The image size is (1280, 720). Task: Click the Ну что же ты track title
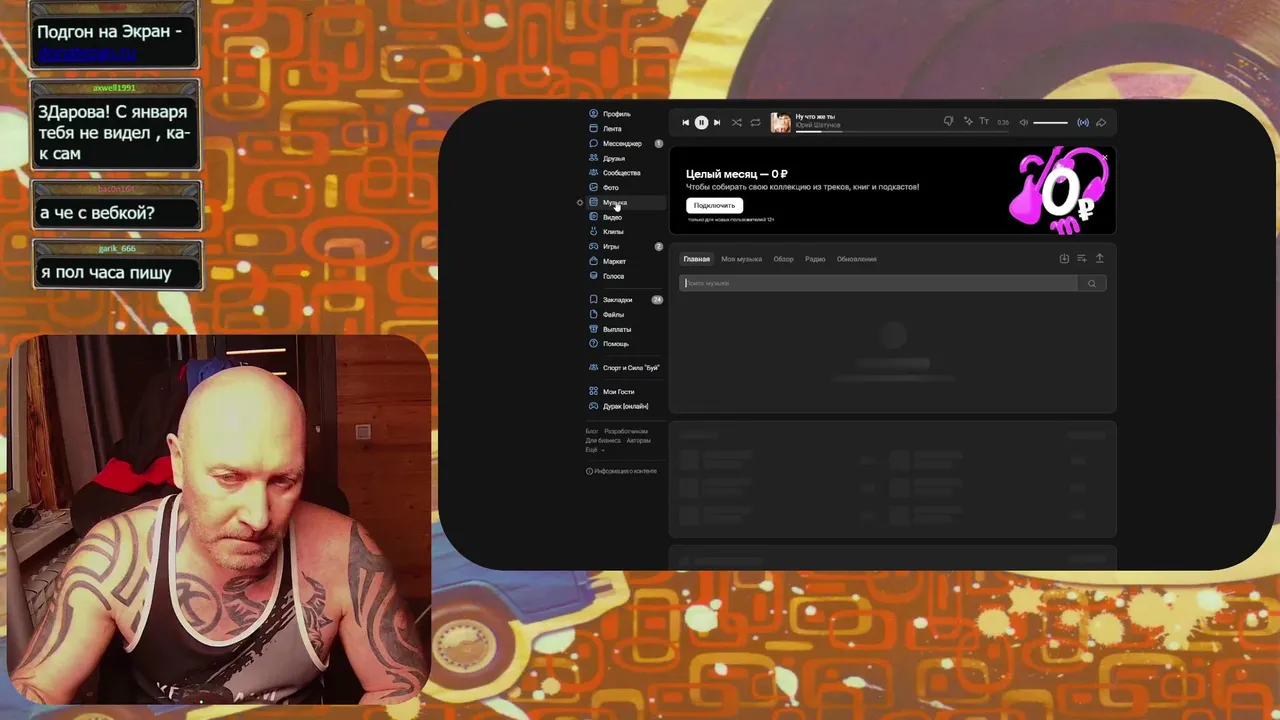(x=815, y=117)
